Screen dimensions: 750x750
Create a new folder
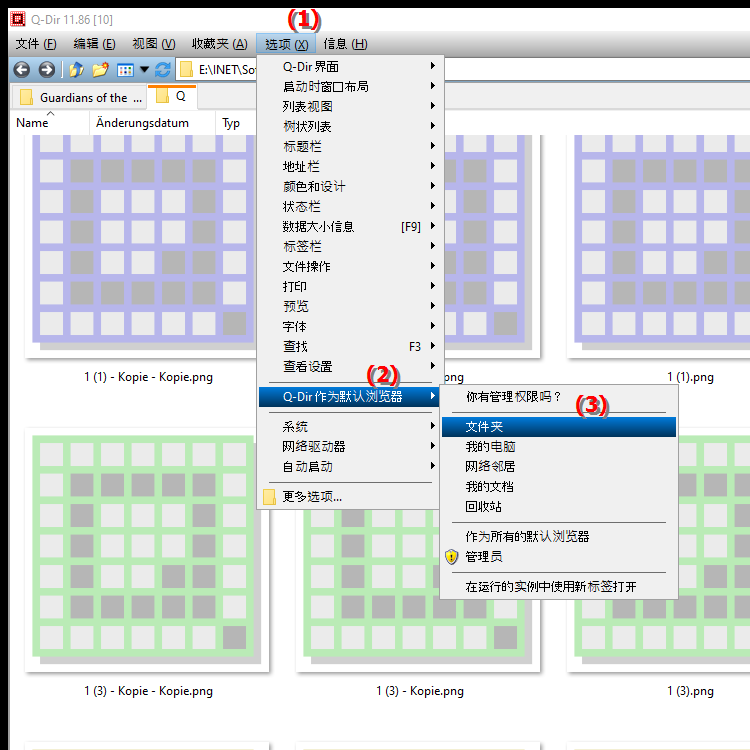[x=100, y=70]
